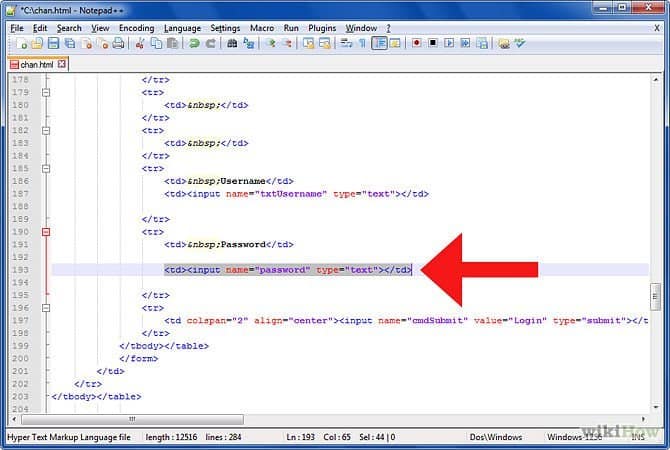
Task: Click the INS indicator in status bar
Action: pyautogui.click(x=638, y=437)
